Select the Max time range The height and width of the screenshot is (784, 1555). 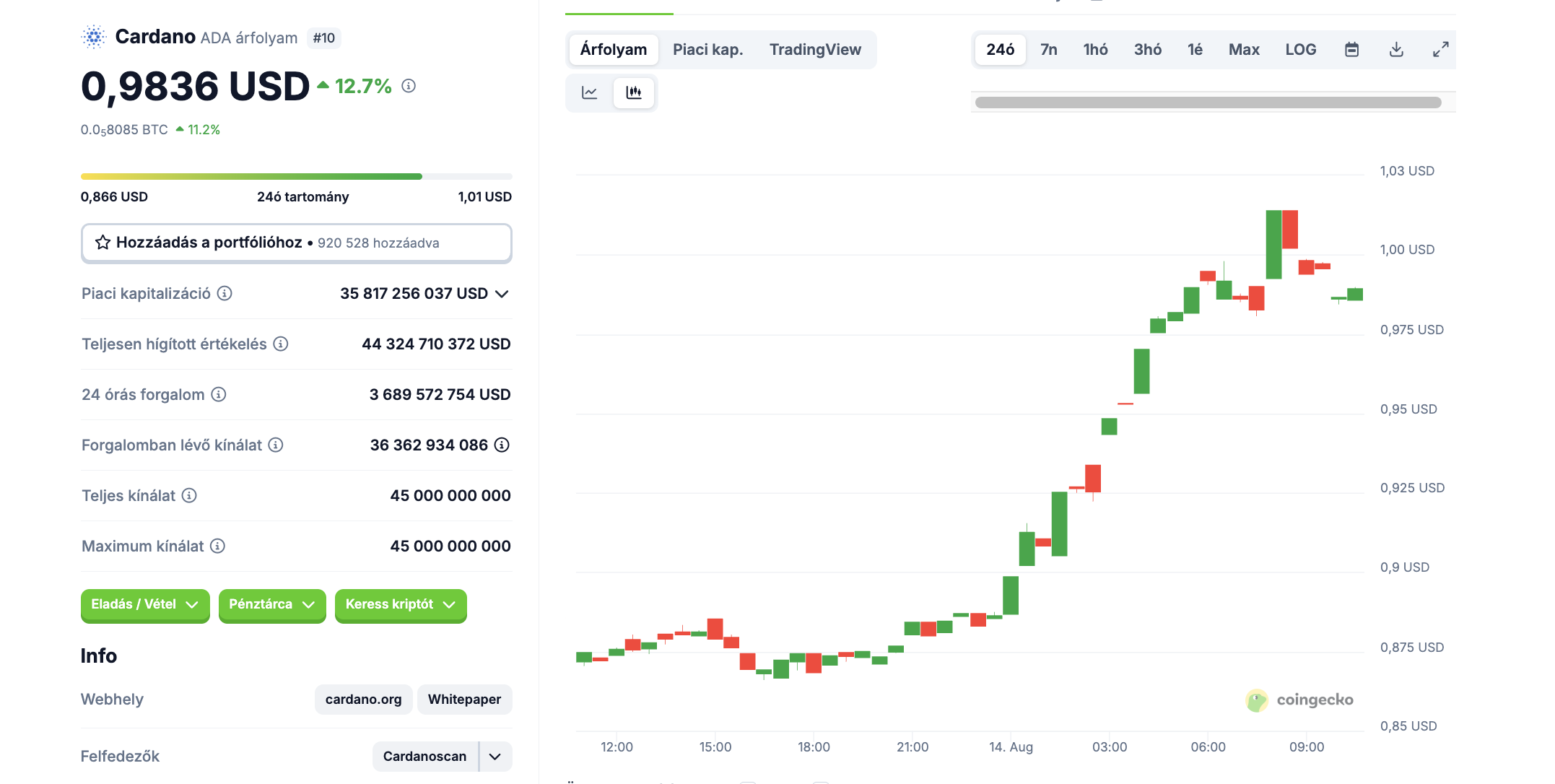click(1244, 50)
